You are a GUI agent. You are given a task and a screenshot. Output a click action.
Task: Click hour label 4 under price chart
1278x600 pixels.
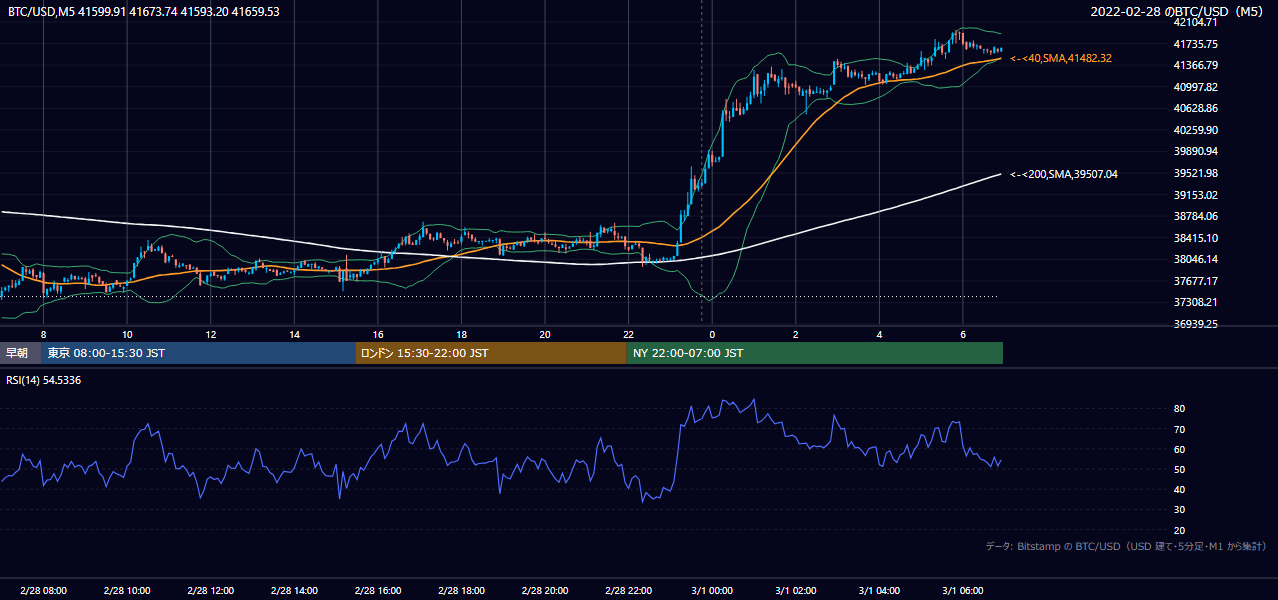coord(879,334)
